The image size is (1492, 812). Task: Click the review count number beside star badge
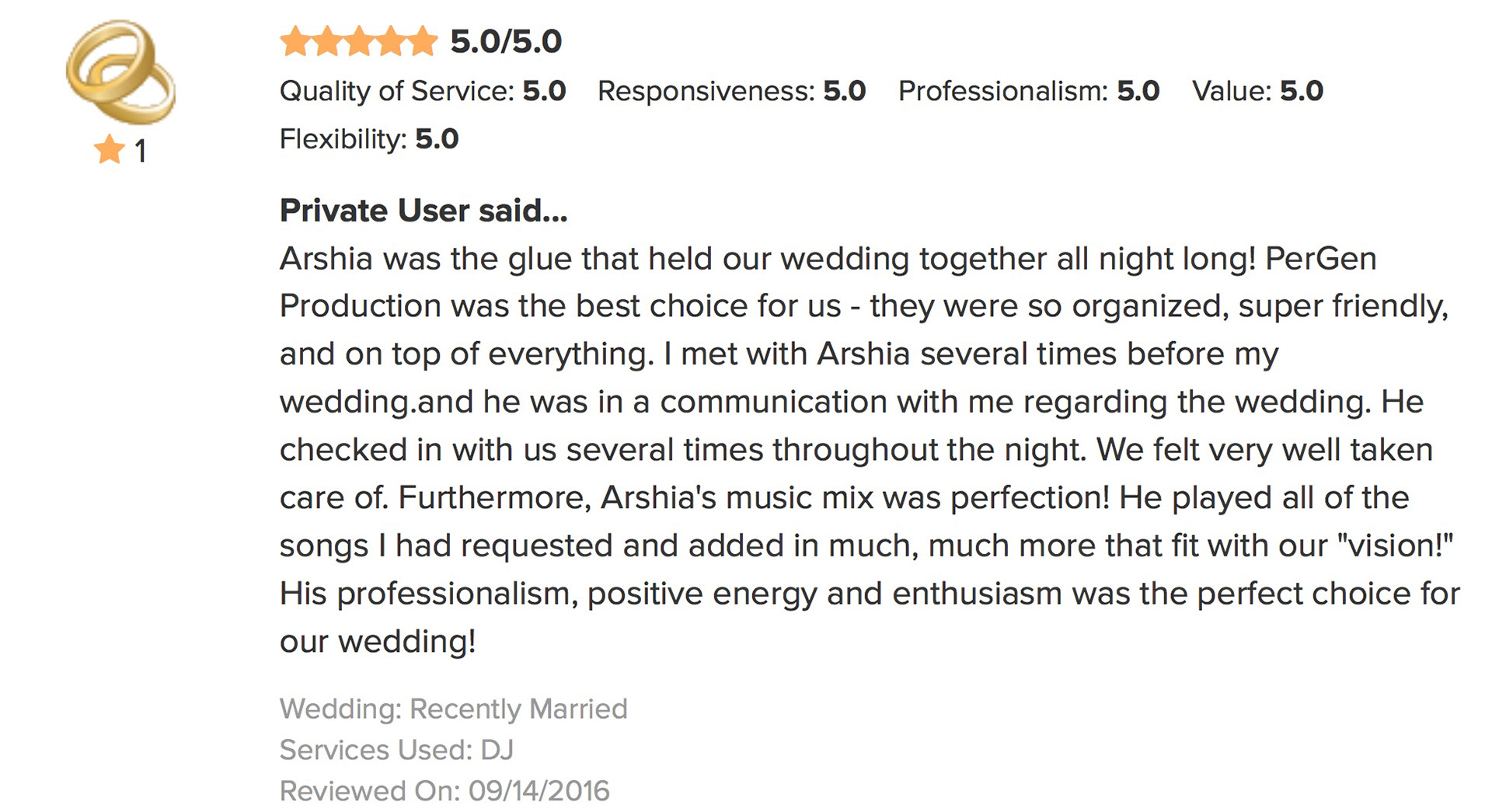tap(141, 150)
